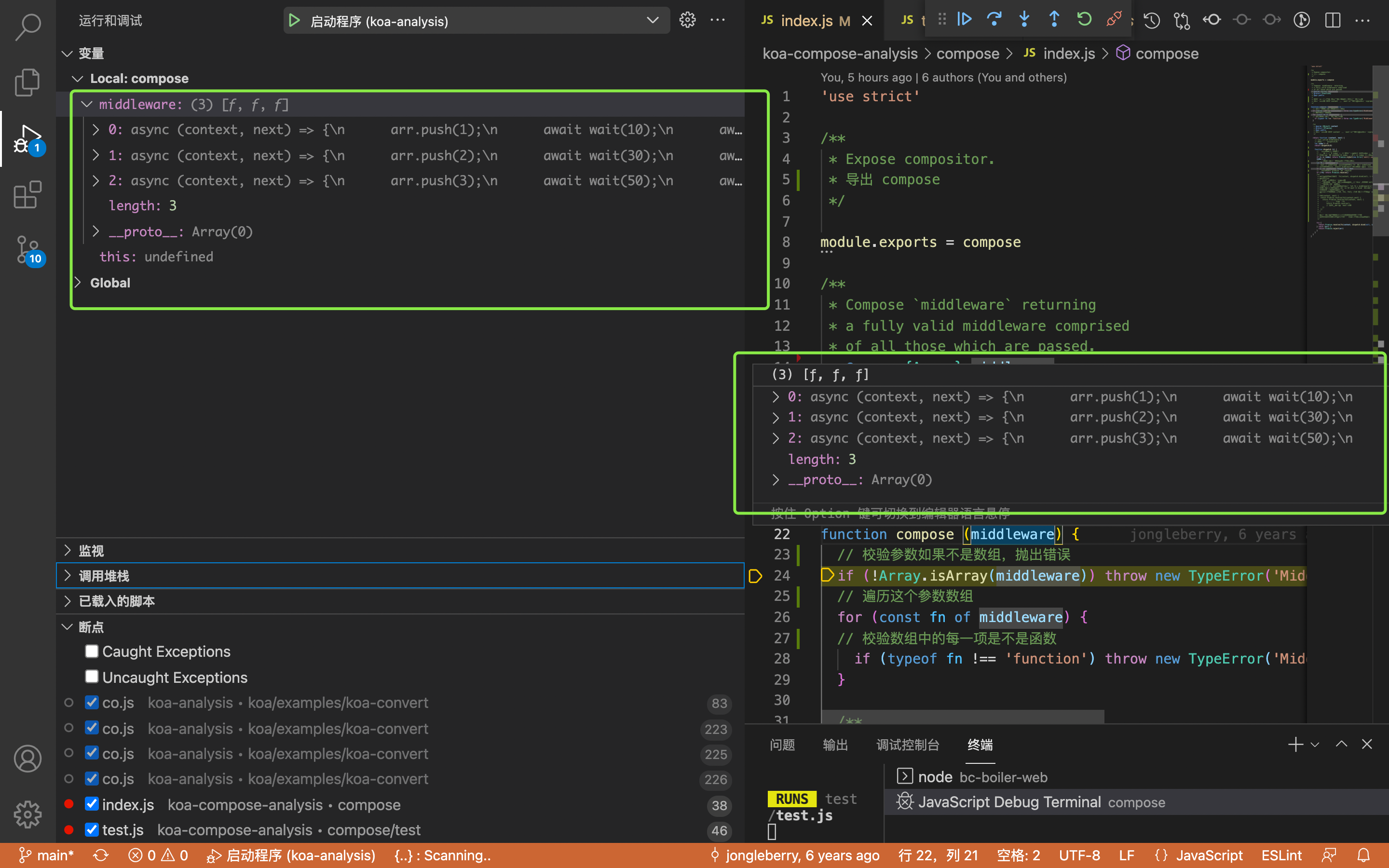Open the sync changes icon in status bar
This screenshot has height=868, width=1389.
[100, 855]
